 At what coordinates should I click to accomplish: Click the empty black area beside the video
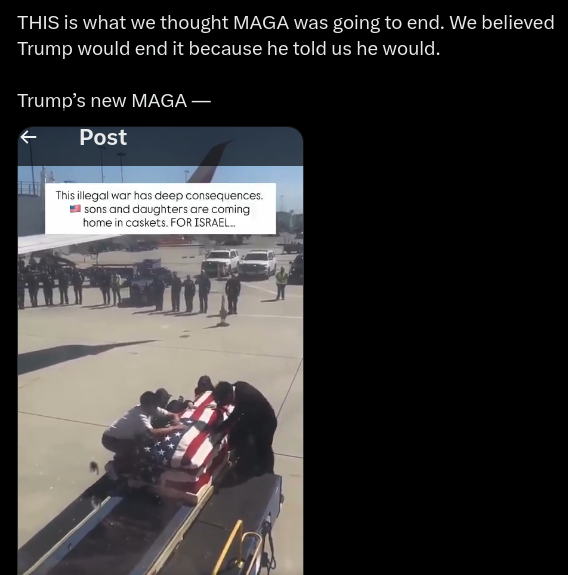(435, 350)
